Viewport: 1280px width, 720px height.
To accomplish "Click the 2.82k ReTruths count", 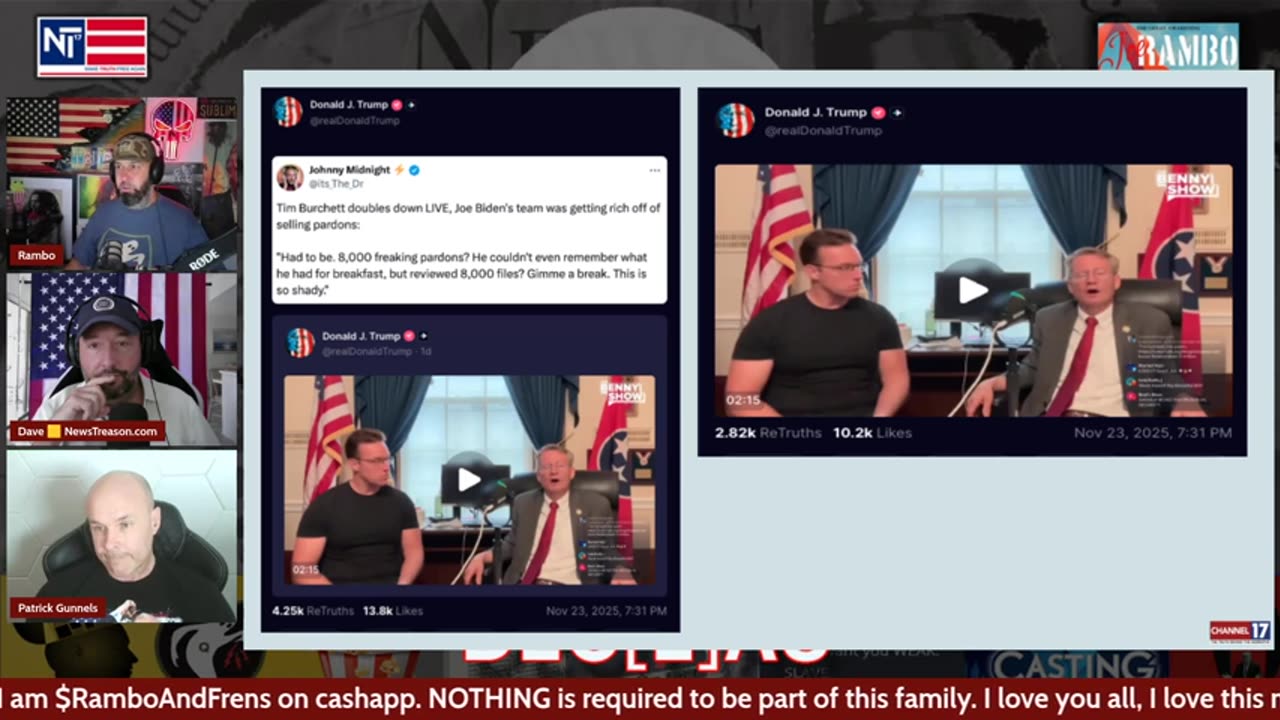I will pyautogui.click(x=768, y=433).
